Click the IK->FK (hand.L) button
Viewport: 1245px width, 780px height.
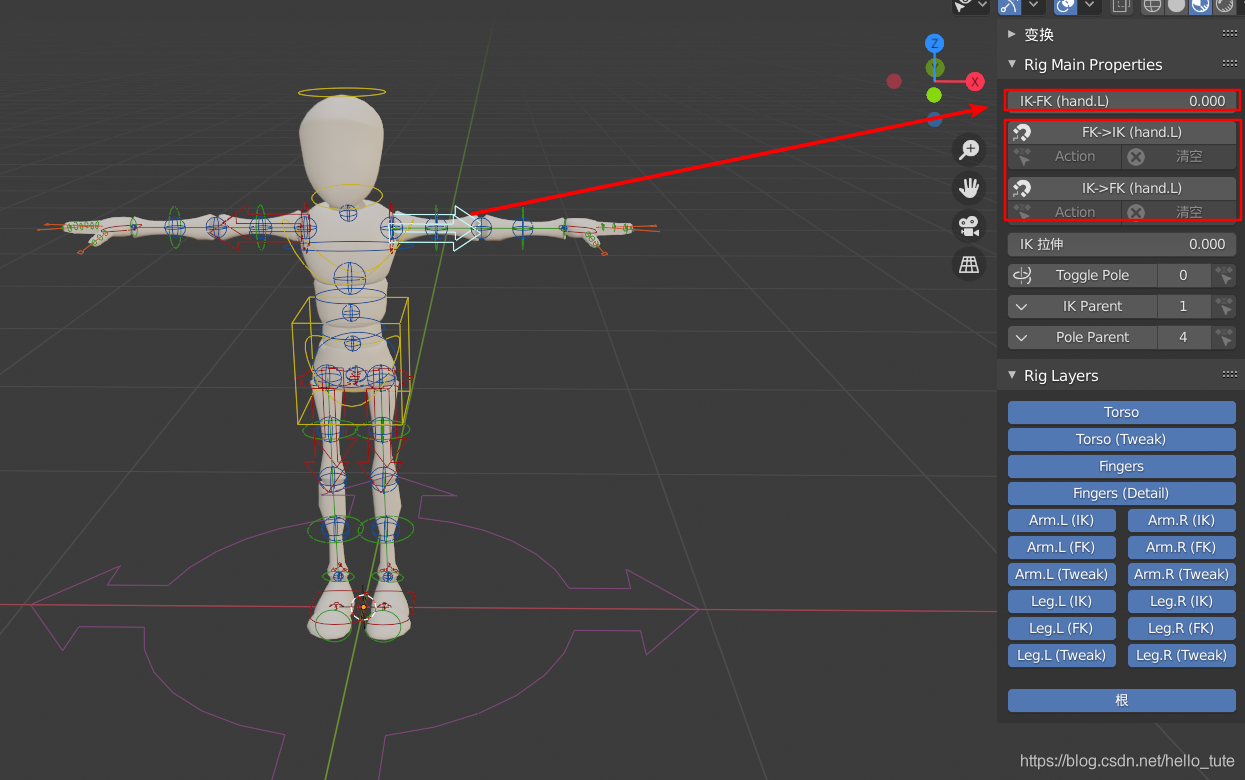(x=1122, y=188)
